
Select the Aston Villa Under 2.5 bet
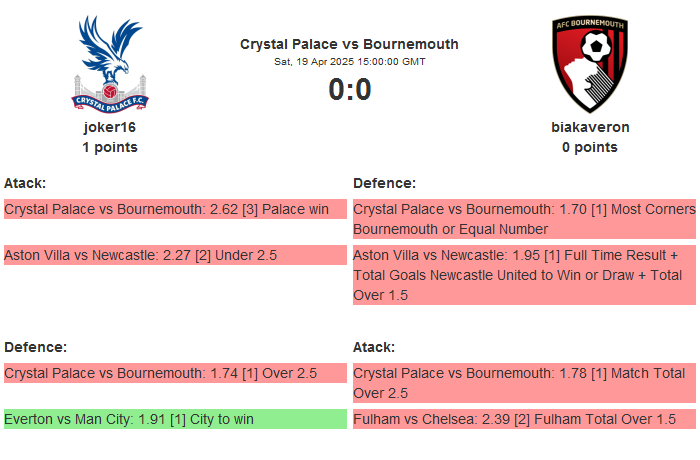coord(175,255)
